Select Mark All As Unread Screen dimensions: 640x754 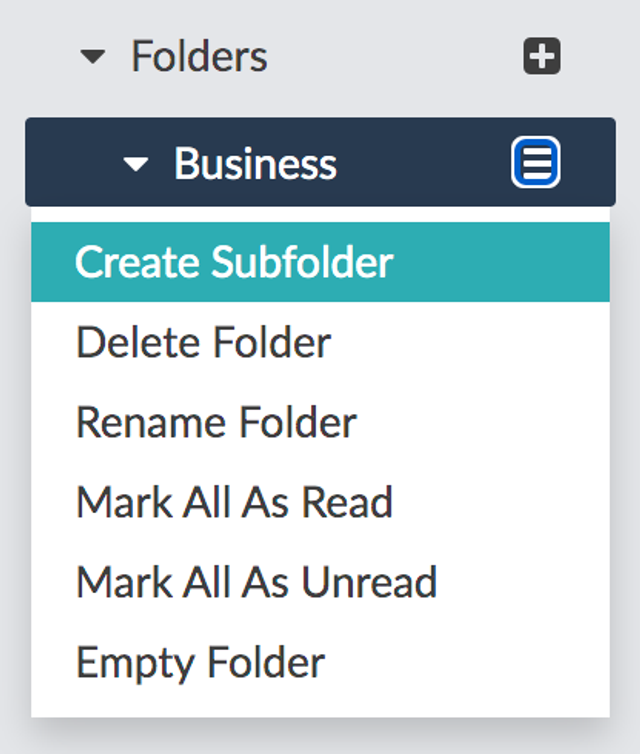[320, 582]
